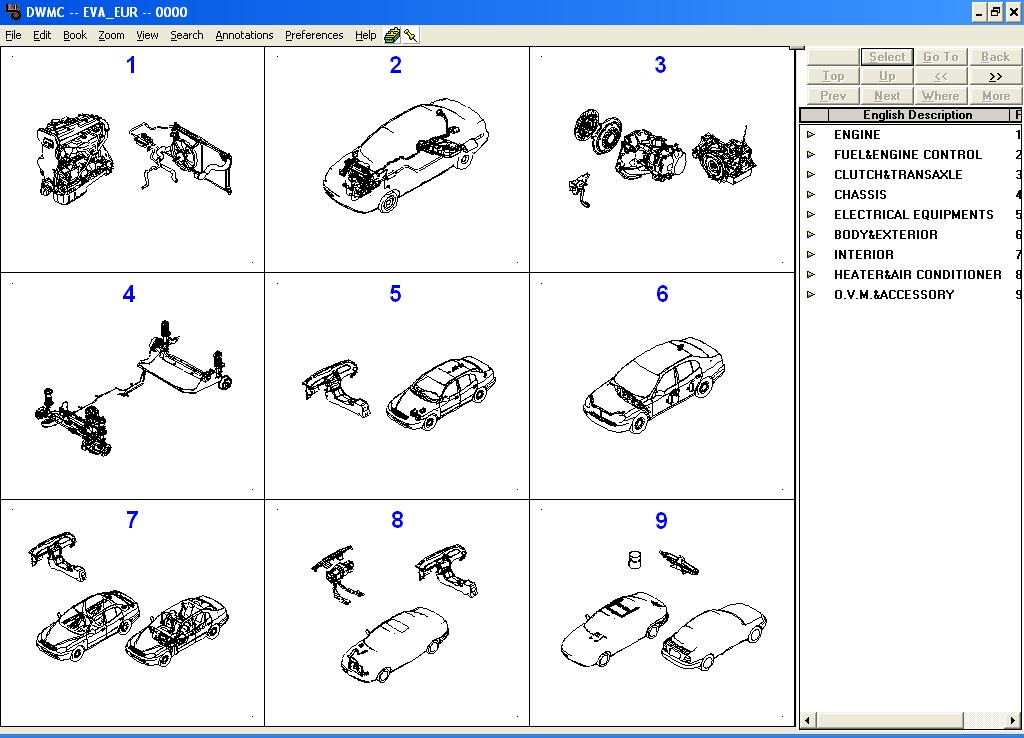Viewport: 1024px width, 738px height.
Task: Expand the INTERIOR row arrow
Action: tap(811, 255)
